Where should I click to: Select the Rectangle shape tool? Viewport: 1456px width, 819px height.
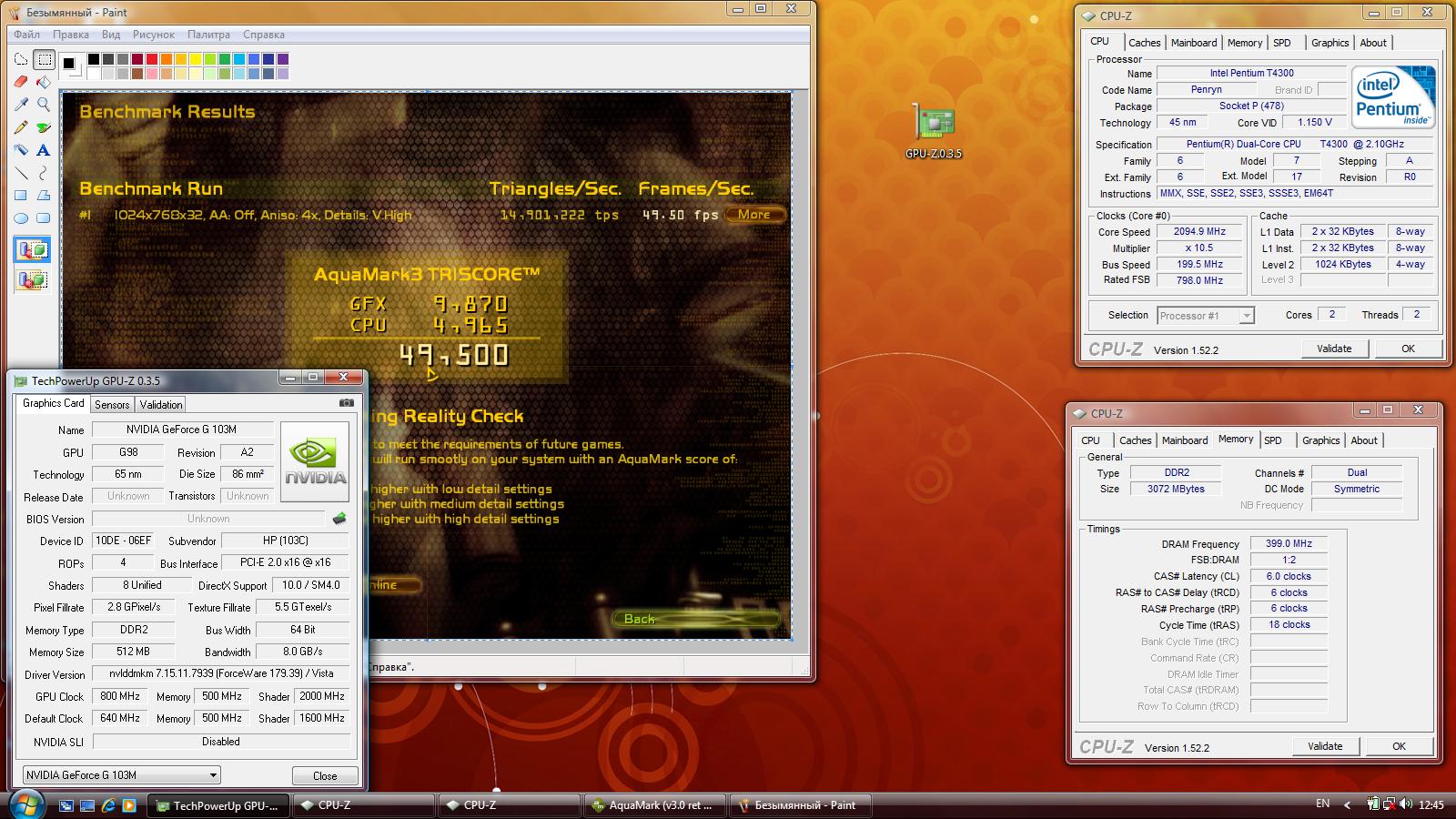click(21, 196)
